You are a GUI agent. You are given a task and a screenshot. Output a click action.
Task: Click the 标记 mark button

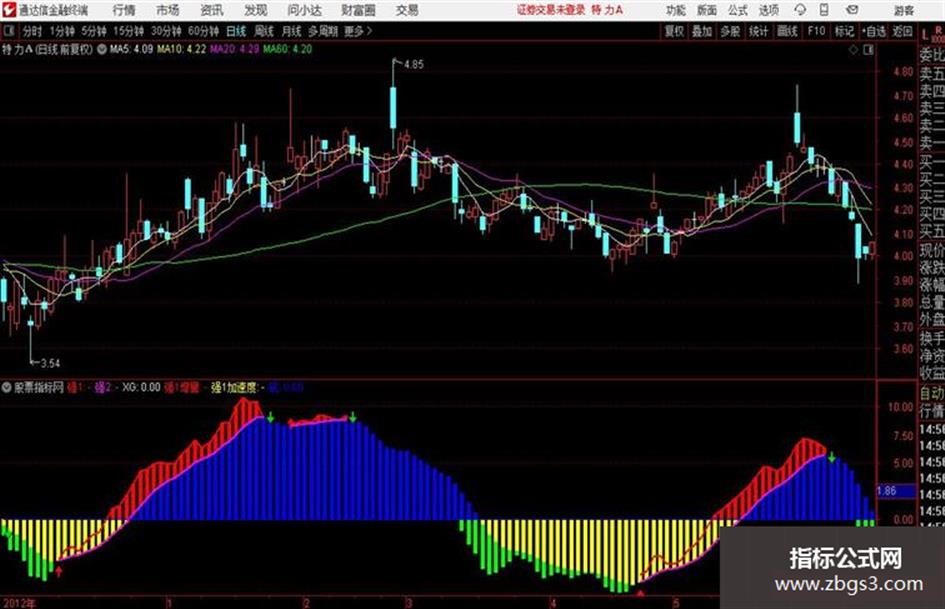(844, 31)
